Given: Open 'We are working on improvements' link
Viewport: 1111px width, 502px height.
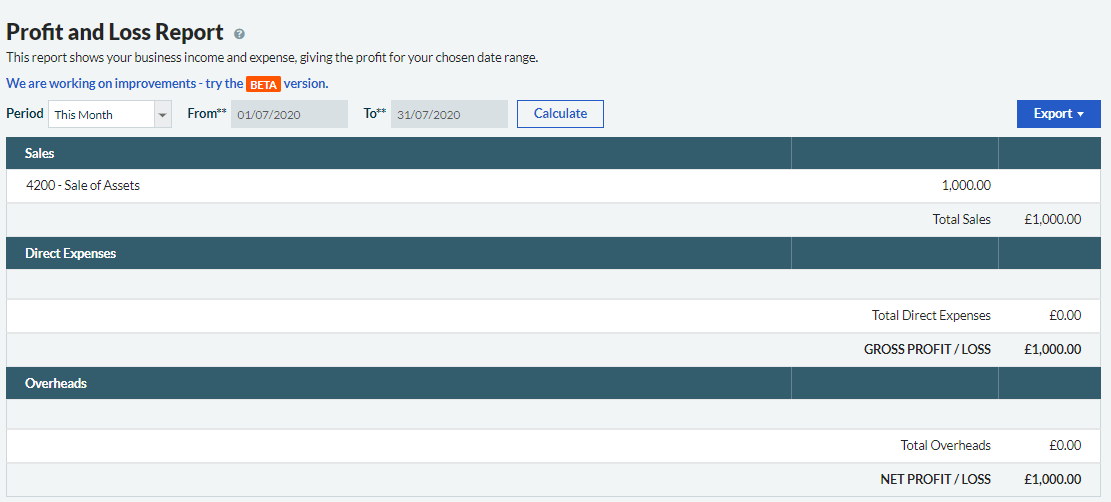Looking at the screenshot, I should (101, 83).
